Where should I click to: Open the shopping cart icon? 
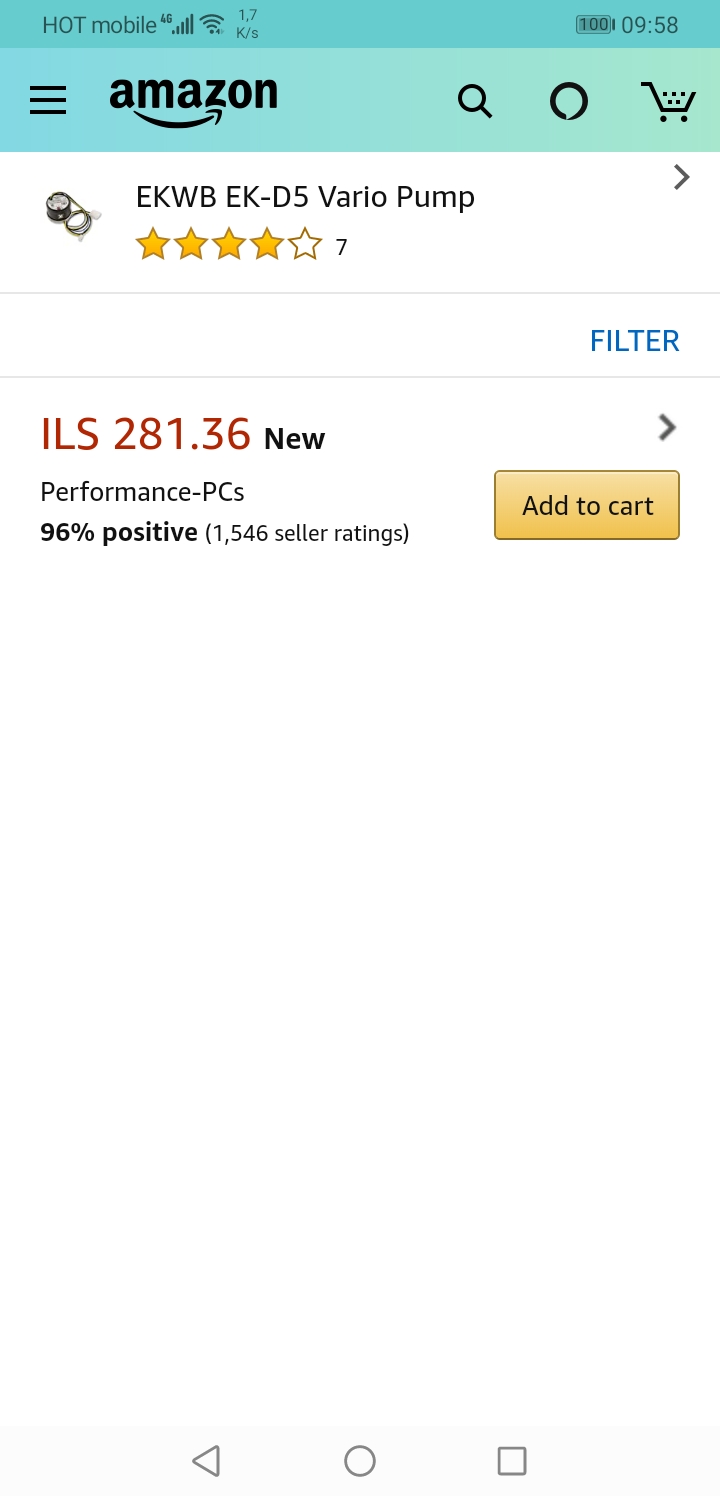pyautogui.click(x=667, y=101)
